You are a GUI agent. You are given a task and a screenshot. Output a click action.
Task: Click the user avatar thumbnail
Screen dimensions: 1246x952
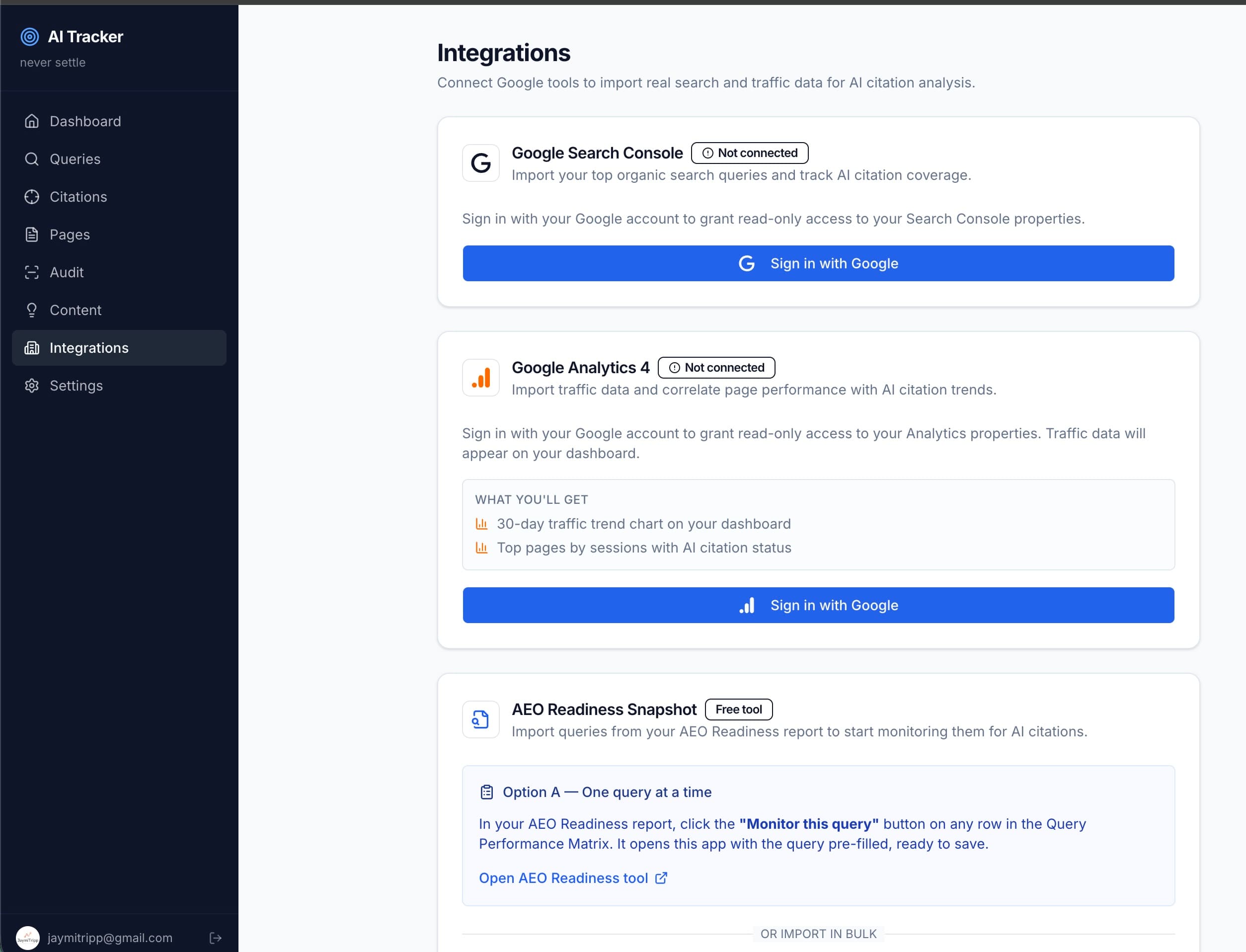pos(28,938)
